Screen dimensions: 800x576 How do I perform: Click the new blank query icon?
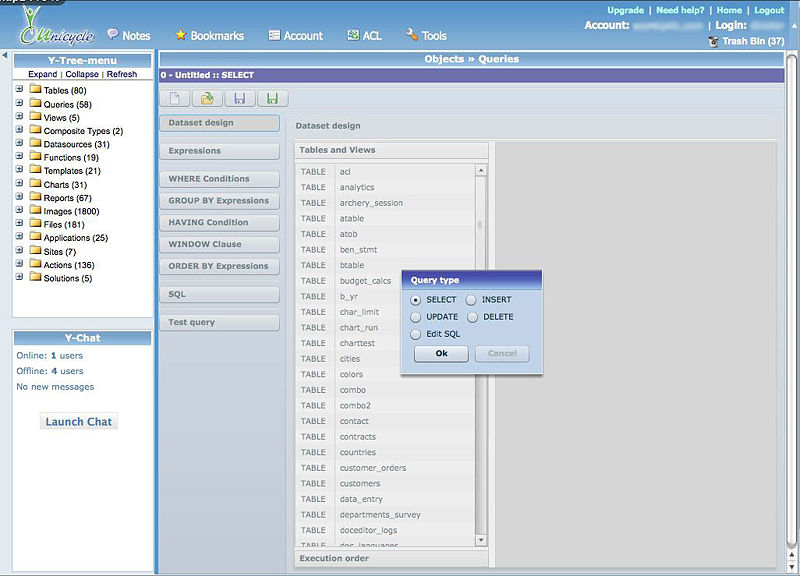[175, 98]
